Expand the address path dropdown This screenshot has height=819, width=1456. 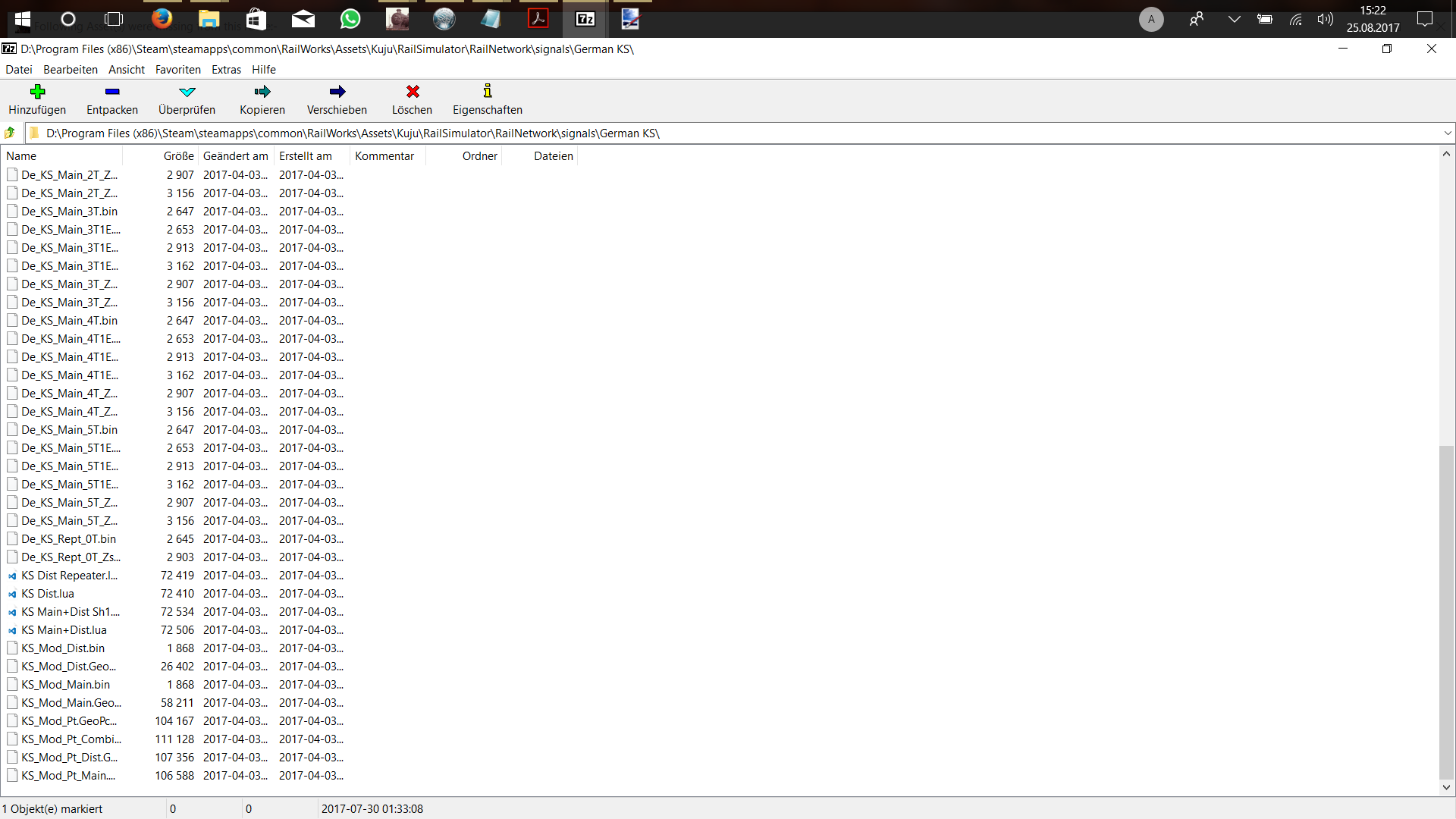1447,133
